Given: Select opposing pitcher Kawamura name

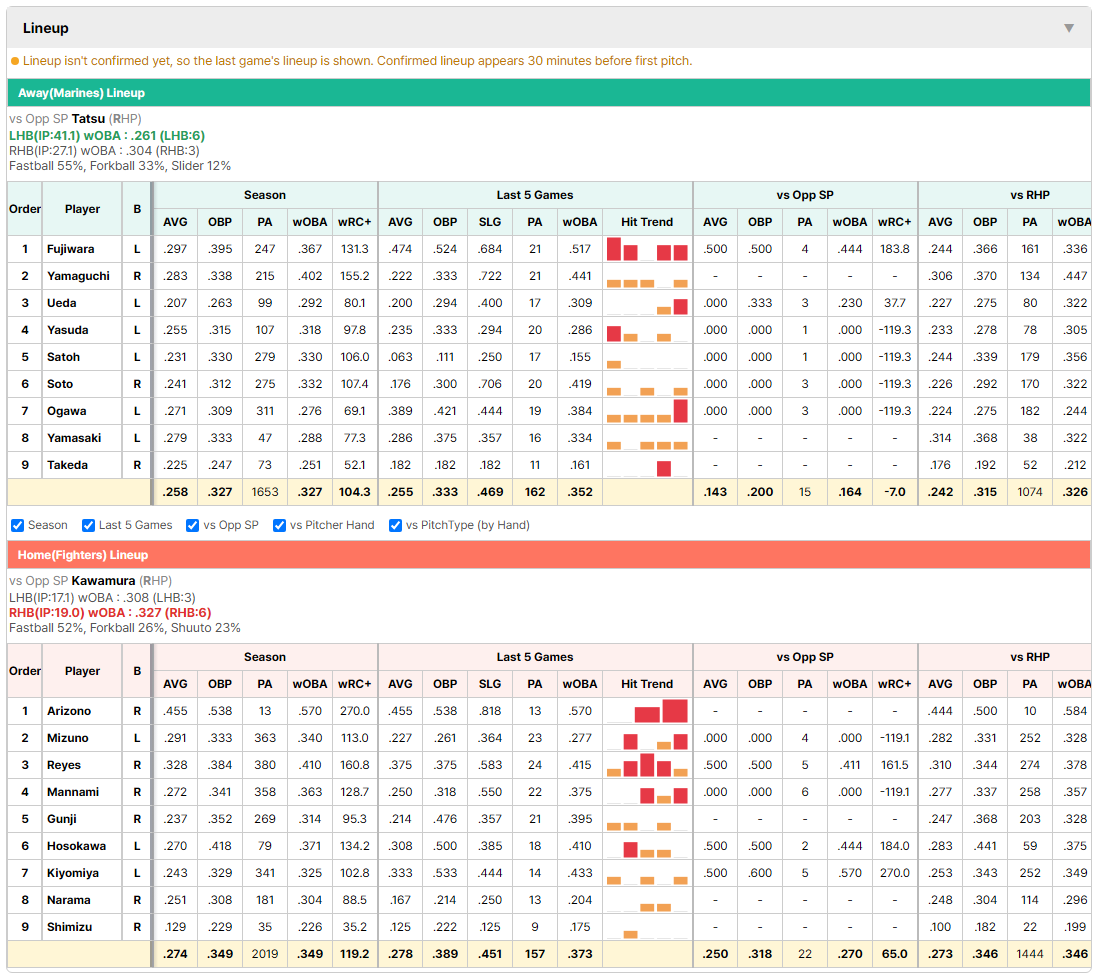Looking at the screenshot, I should 104,581.
